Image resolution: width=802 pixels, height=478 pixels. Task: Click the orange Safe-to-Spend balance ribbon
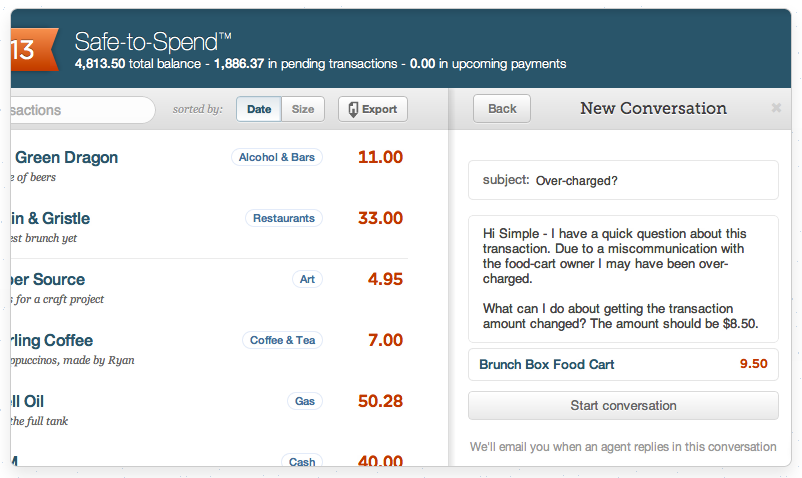28,49
